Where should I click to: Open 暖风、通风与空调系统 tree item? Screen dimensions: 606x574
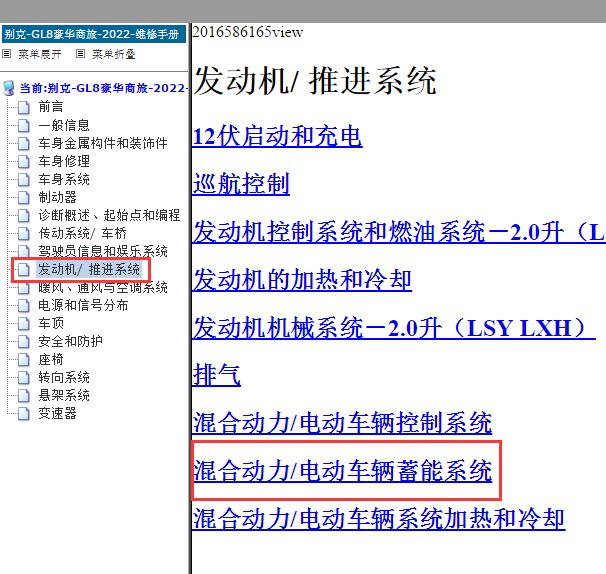pos(102,287)
